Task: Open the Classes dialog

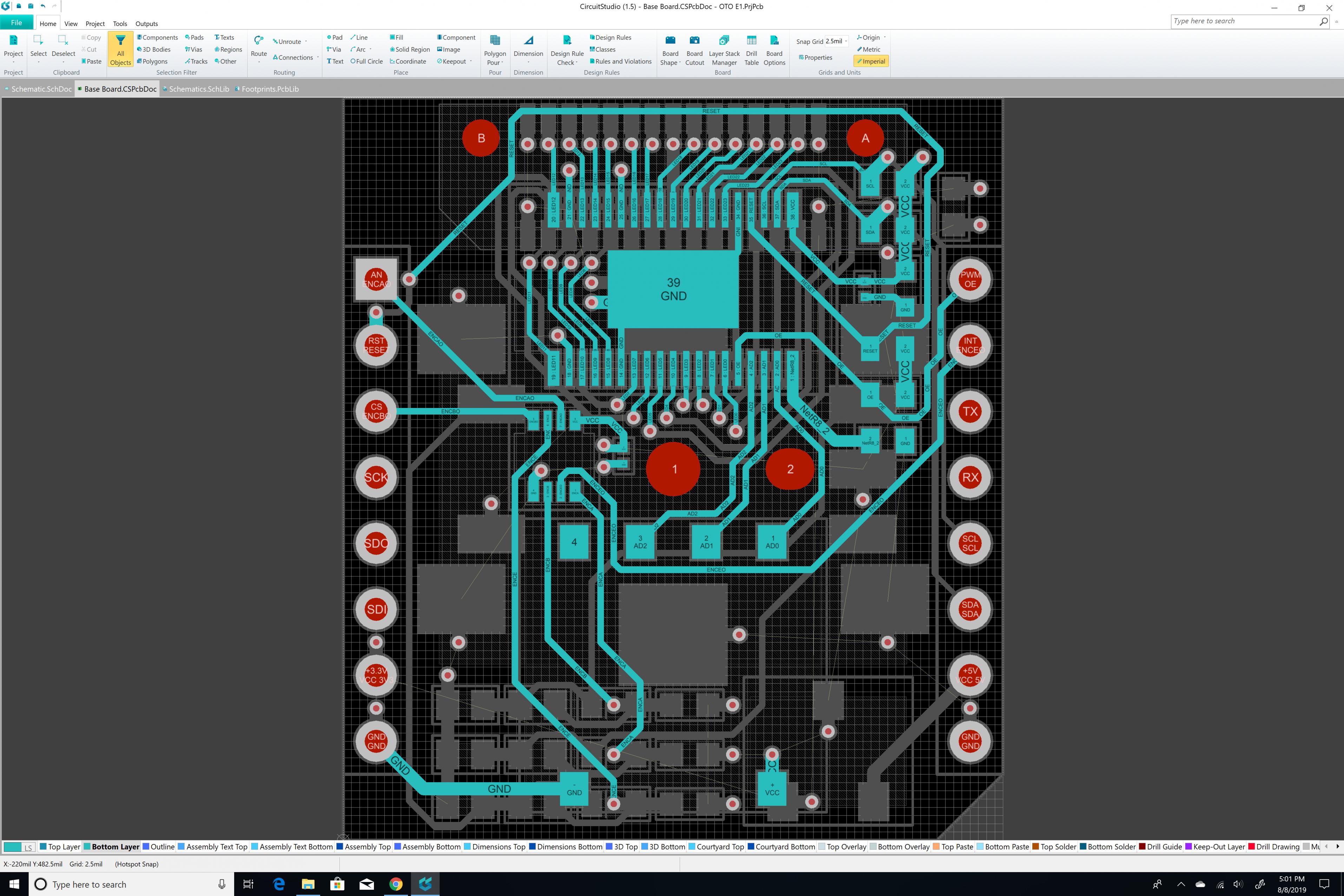Action: [x=602, y=49]
